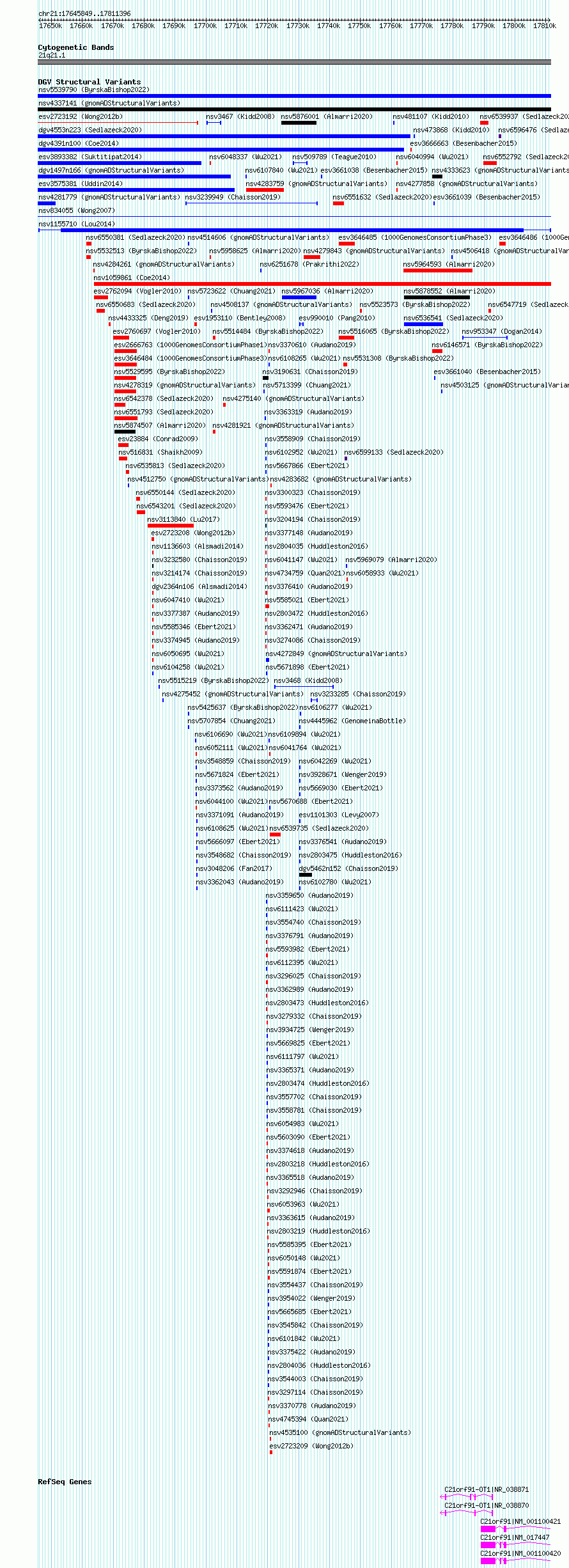The width and height of the screenshot is (569, 1568).
Task: Click the nsv834055 (Wong2007) label
Action: pos(77,210)
